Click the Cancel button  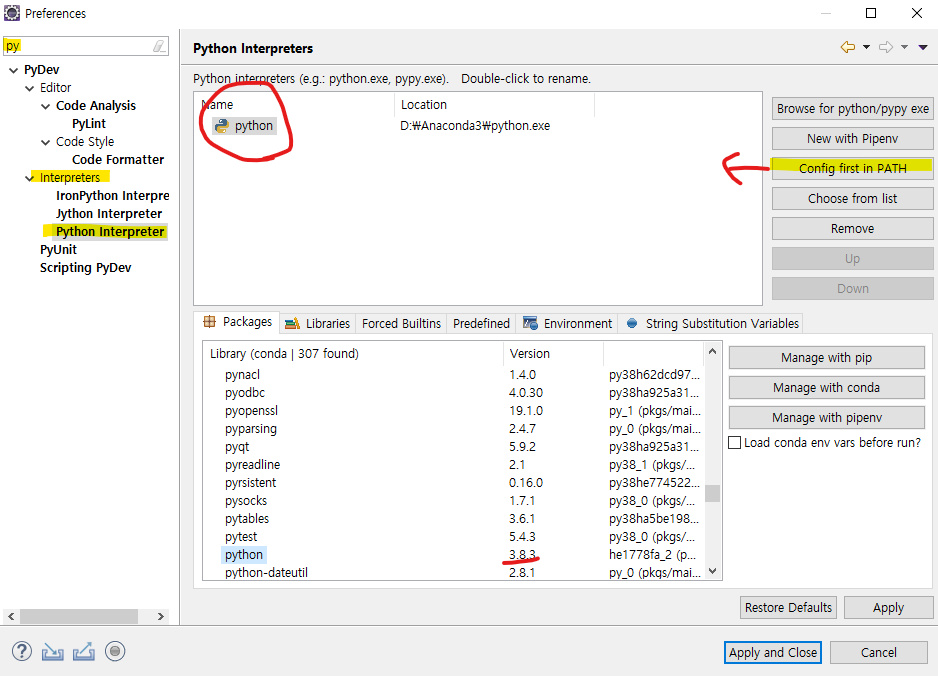coord(878,652)
